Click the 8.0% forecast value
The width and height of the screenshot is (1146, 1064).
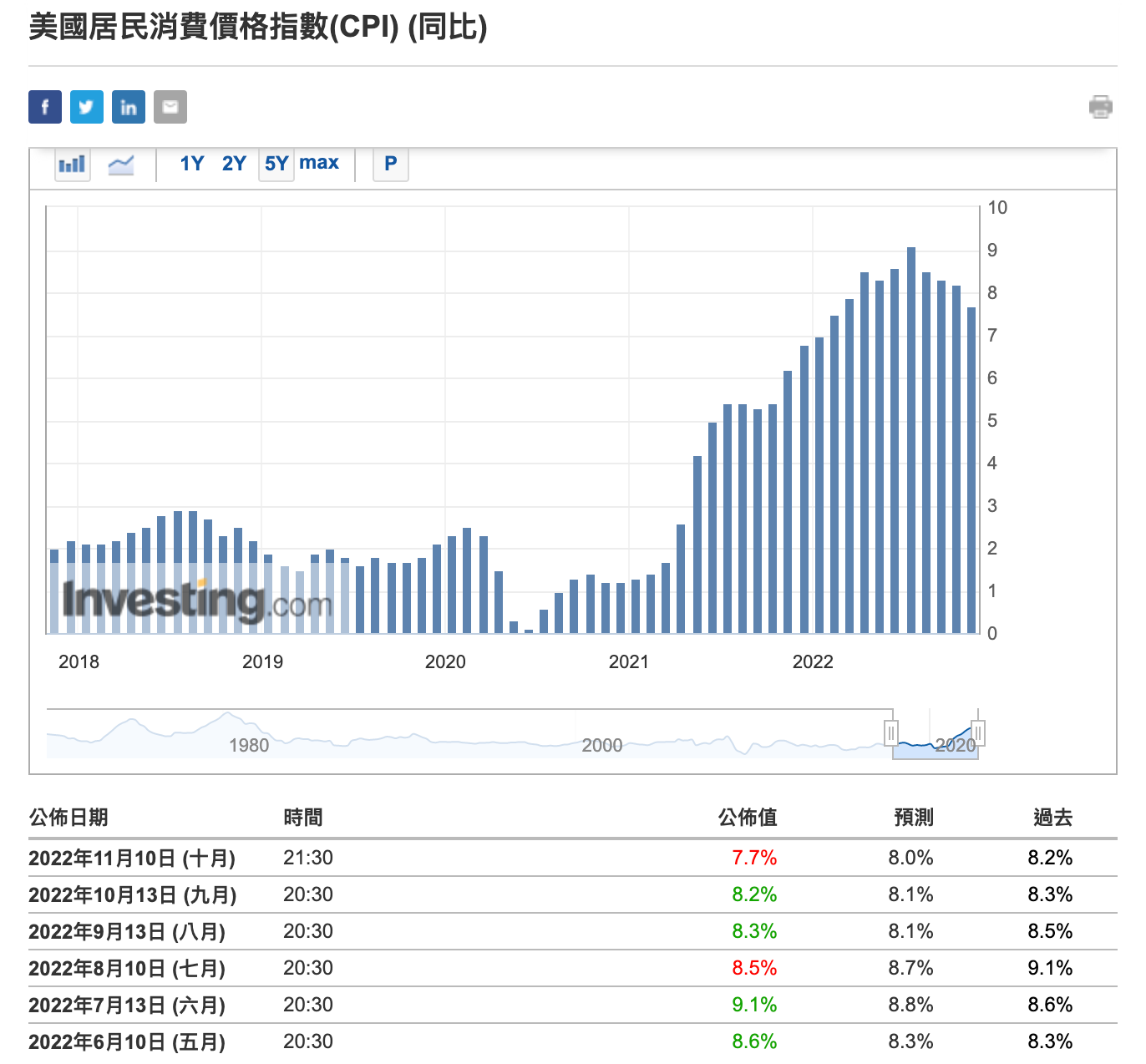tap(910, 858)
